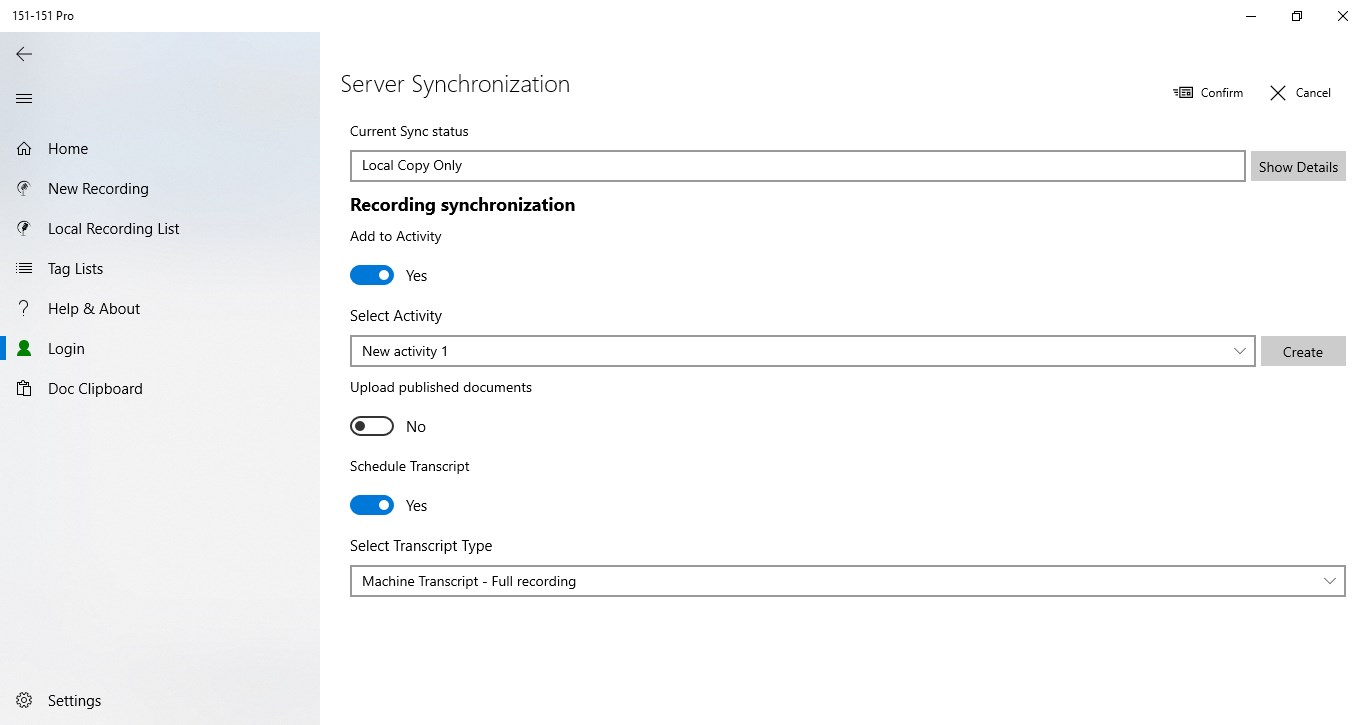Enable Upload published documents toggle
This screenshot has width=1361, height=725.
click(372, 427)
